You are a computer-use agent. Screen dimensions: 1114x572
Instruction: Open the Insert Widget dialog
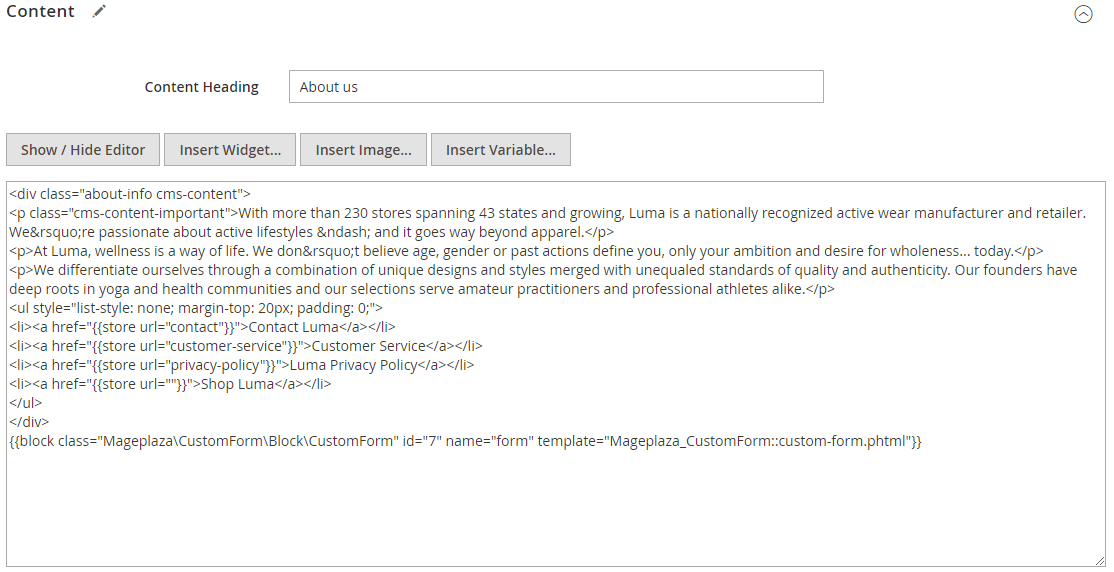pos(230,150)
